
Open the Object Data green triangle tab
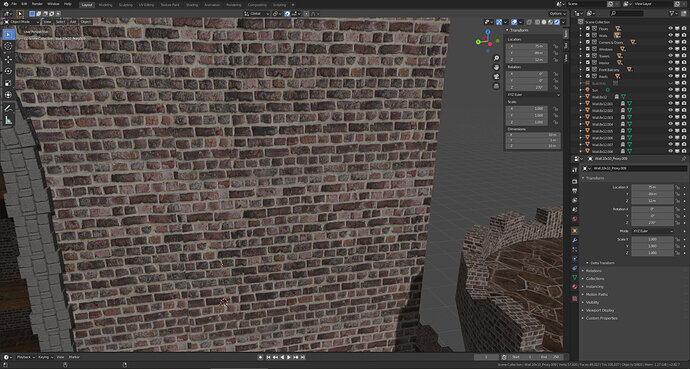575,278
